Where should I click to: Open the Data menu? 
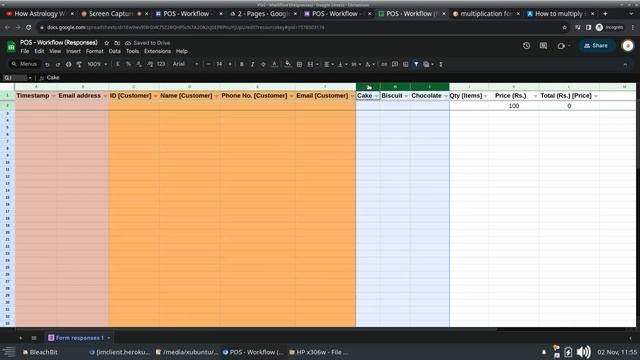[115, 51]
